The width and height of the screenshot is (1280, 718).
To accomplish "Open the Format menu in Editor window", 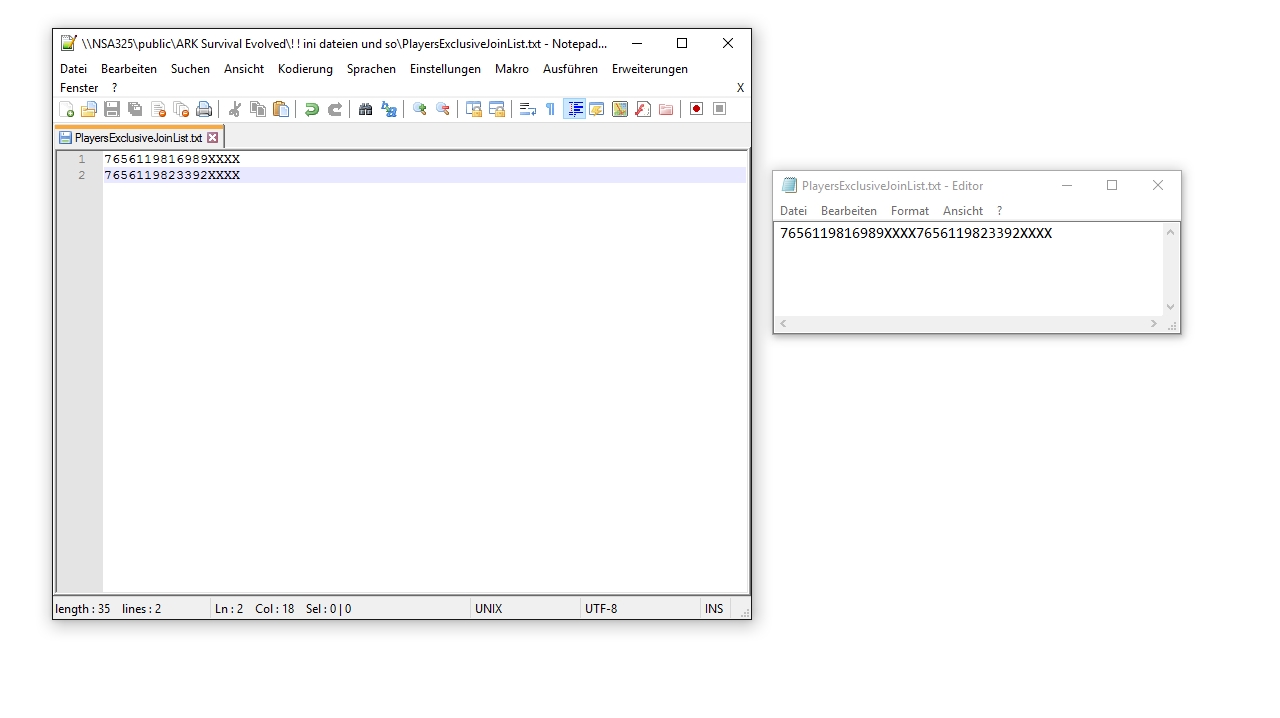I will pyautogui.click(x=910, y=211).
